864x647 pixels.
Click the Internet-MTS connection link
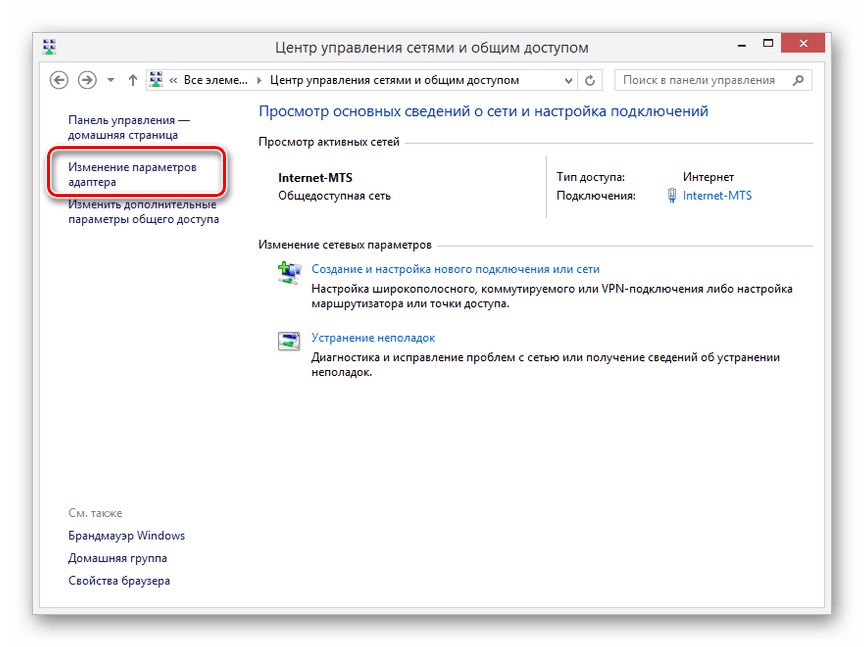(x=717, y=196)
